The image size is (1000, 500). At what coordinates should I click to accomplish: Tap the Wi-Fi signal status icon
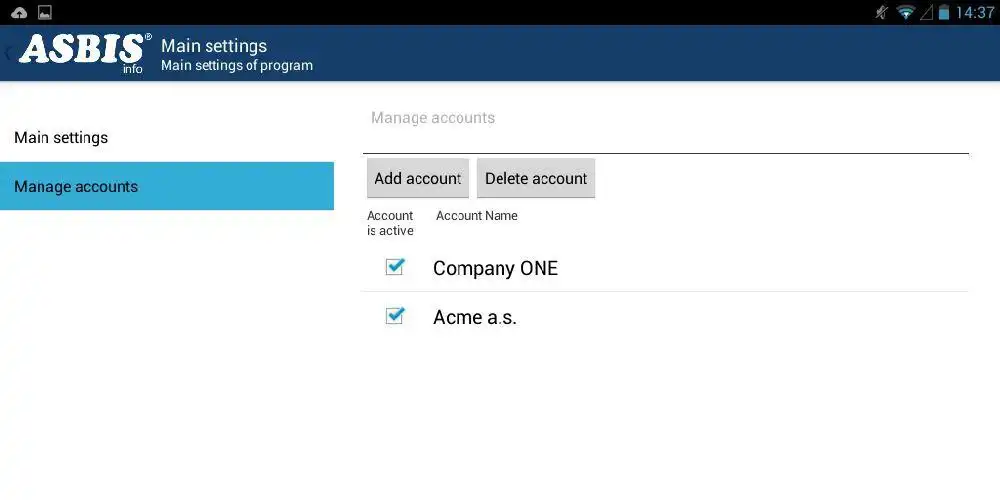point(905,12)
